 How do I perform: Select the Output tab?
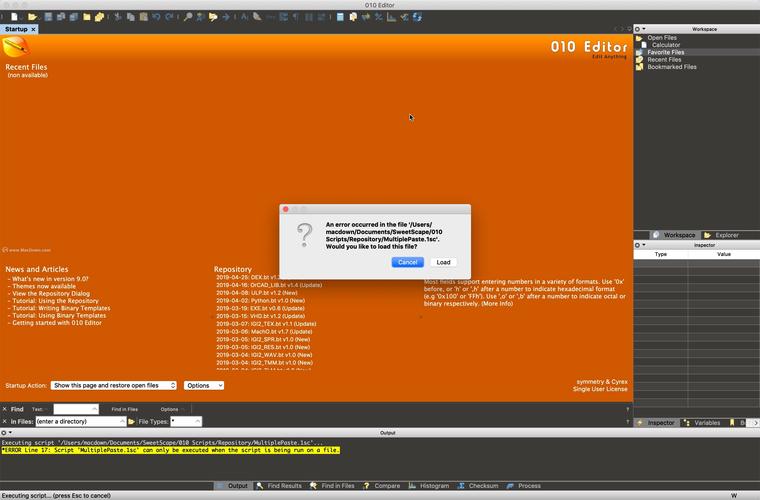coord(233,485)
